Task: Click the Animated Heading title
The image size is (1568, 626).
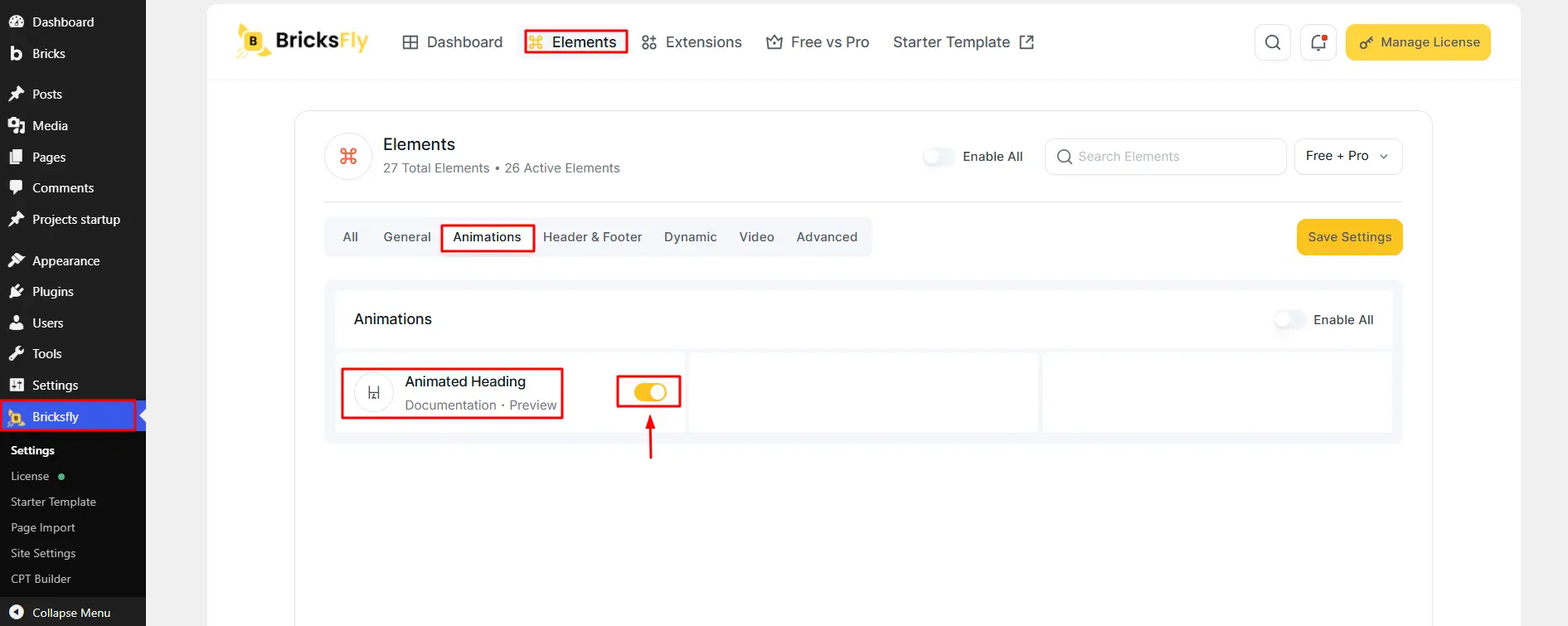Action: [x=465, y=381]
